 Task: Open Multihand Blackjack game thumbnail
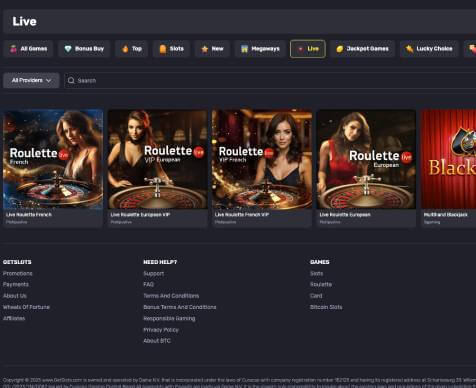pos(448,159)
